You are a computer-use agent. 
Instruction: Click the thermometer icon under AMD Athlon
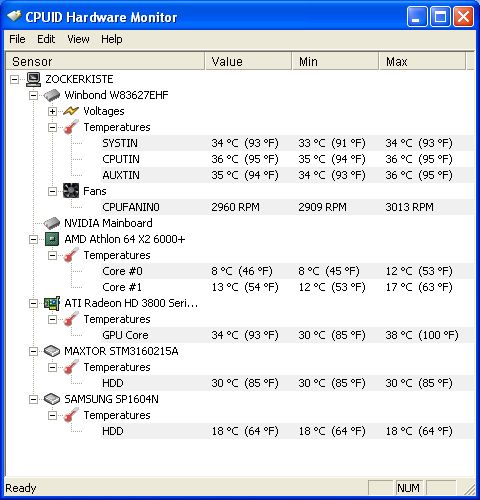[x=71, y=255]
